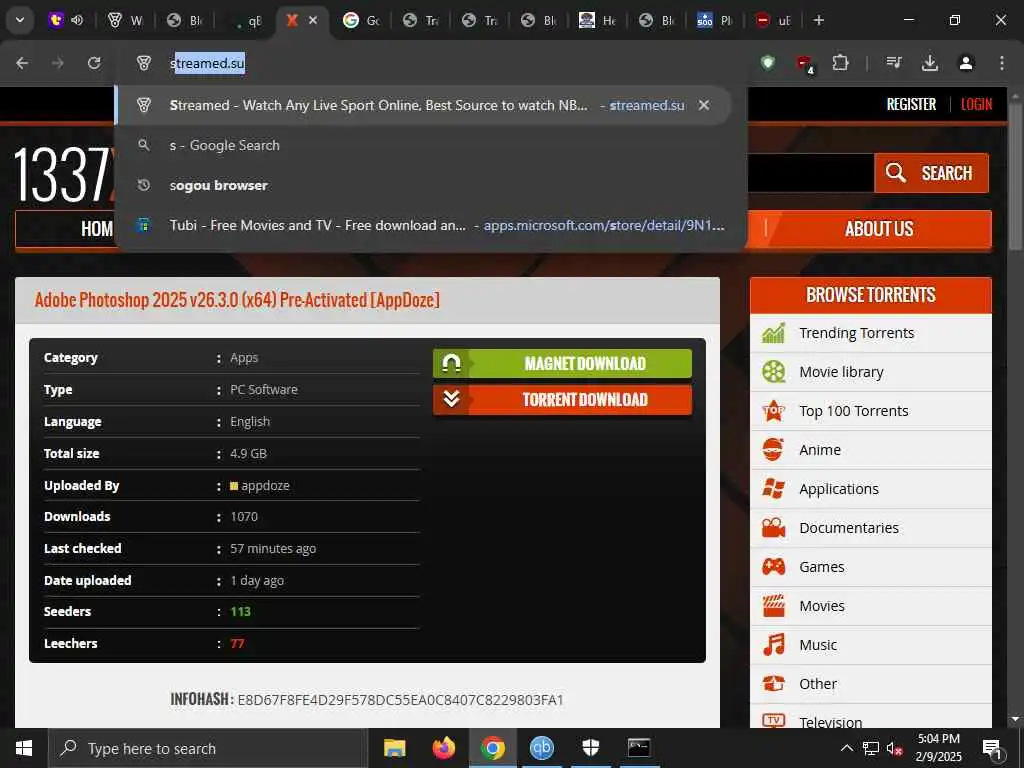Click the Music note icon
Viewport: 1024px width, 768px height.
coord(773,645)
